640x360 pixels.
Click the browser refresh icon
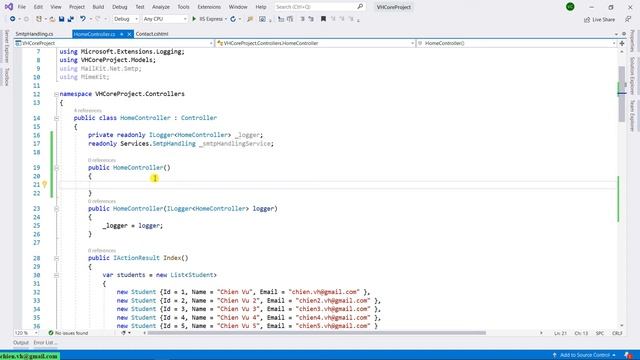click(233, 19)
